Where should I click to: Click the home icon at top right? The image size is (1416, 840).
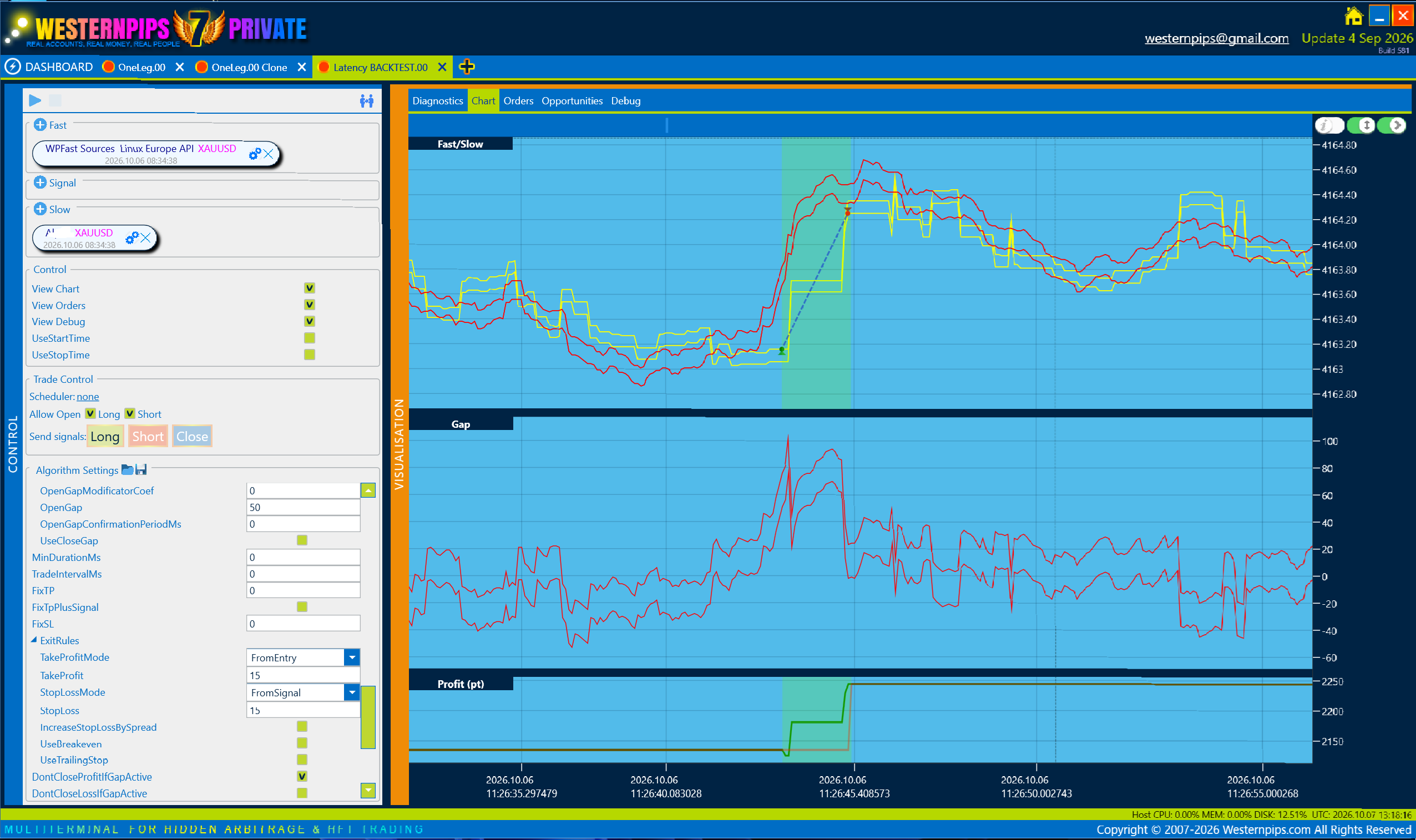pos(1354,16)
